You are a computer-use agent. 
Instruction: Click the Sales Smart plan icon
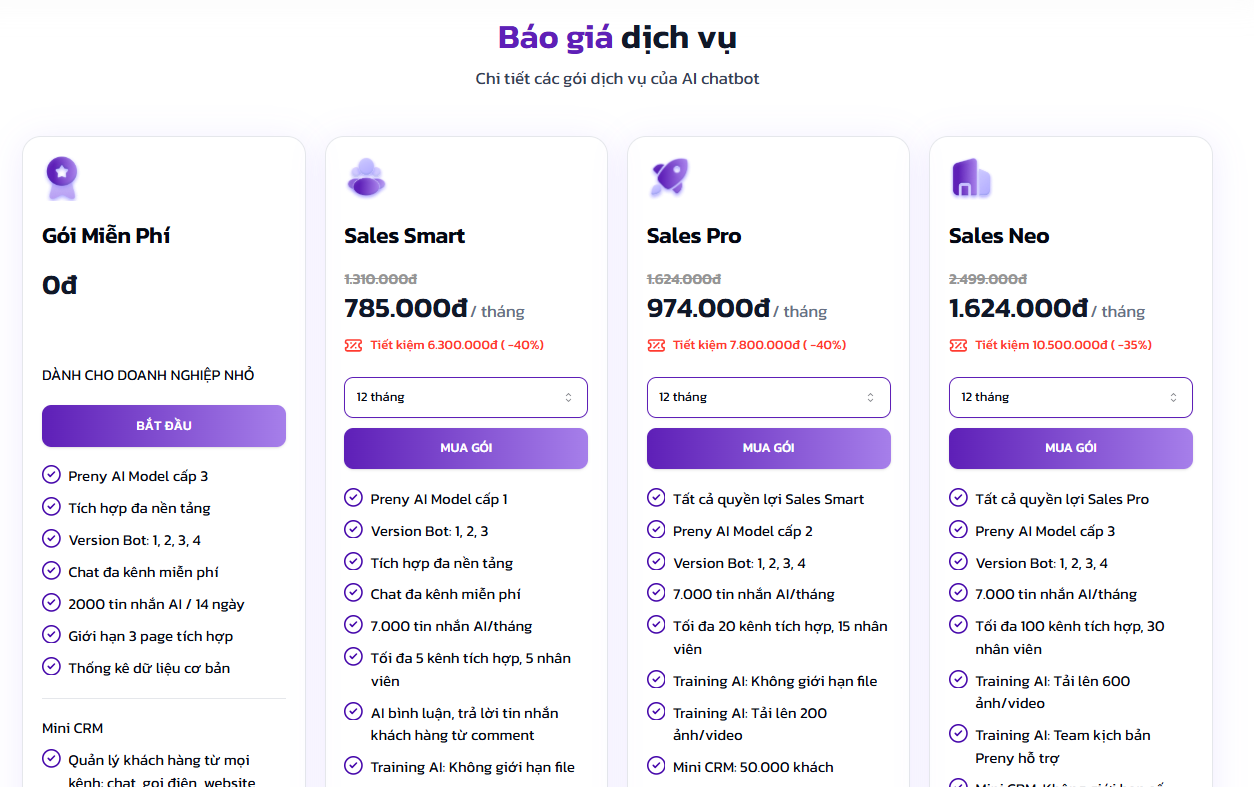[x=365, y=178]
